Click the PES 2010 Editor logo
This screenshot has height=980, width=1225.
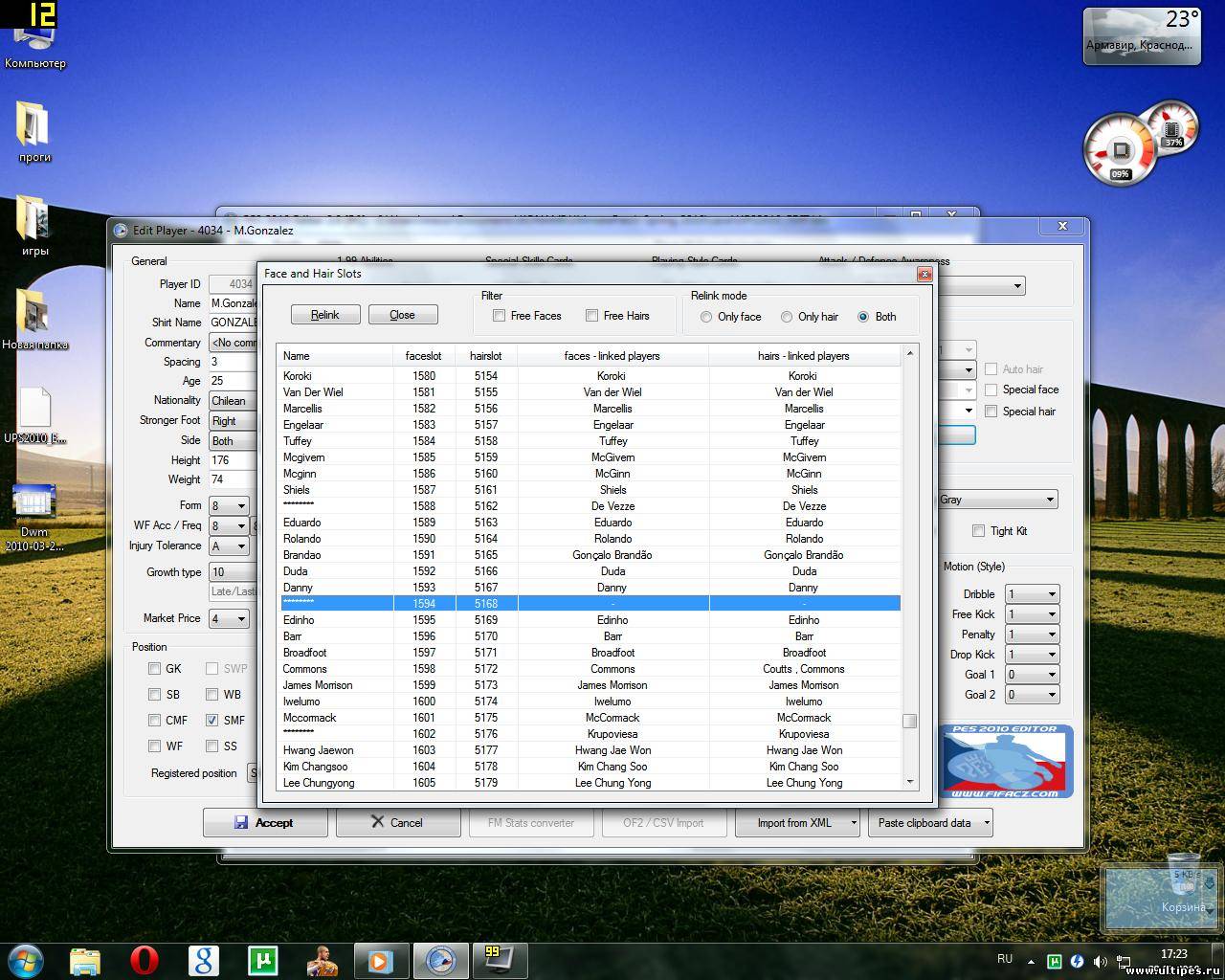(1007, 761)
